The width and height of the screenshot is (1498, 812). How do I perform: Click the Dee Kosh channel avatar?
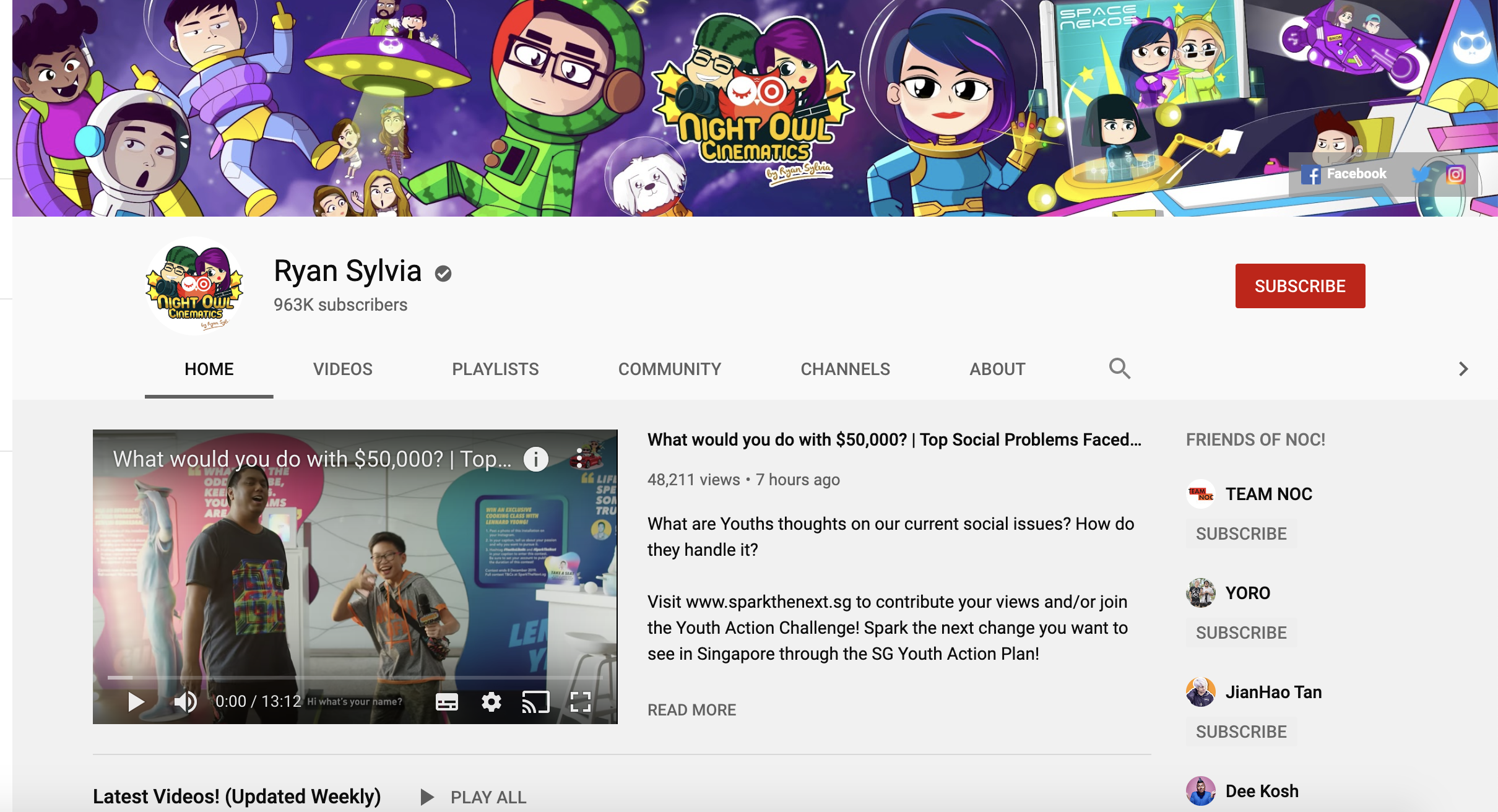pos(1201,791)
